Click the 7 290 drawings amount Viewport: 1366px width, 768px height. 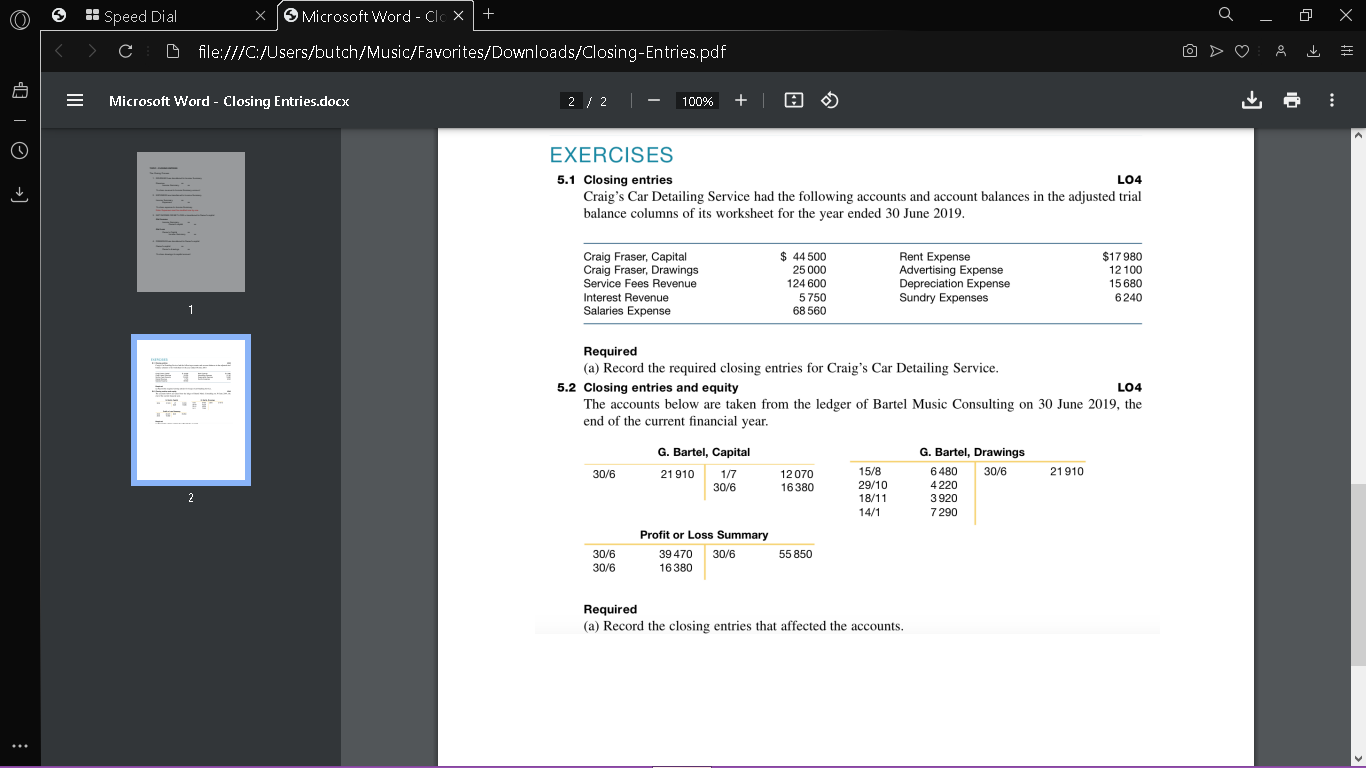coord(944,512)
